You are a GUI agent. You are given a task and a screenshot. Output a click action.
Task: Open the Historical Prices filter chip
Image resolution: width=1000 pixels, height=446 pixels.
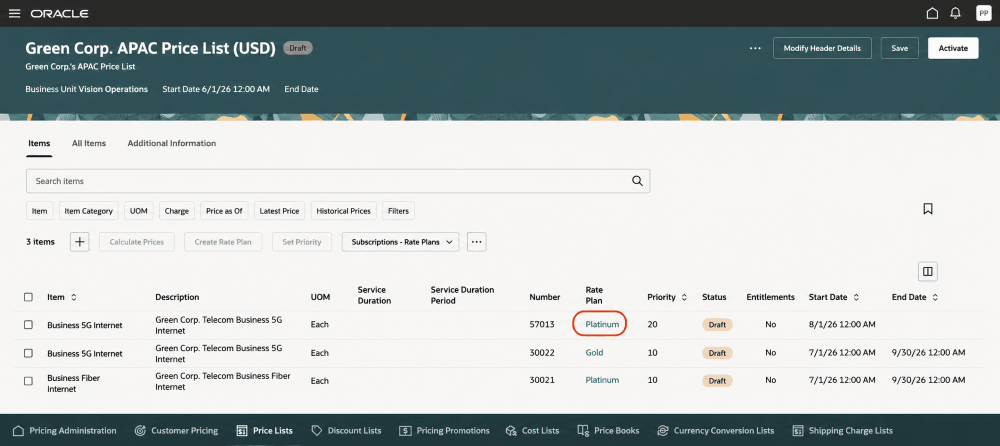(344, 211)
